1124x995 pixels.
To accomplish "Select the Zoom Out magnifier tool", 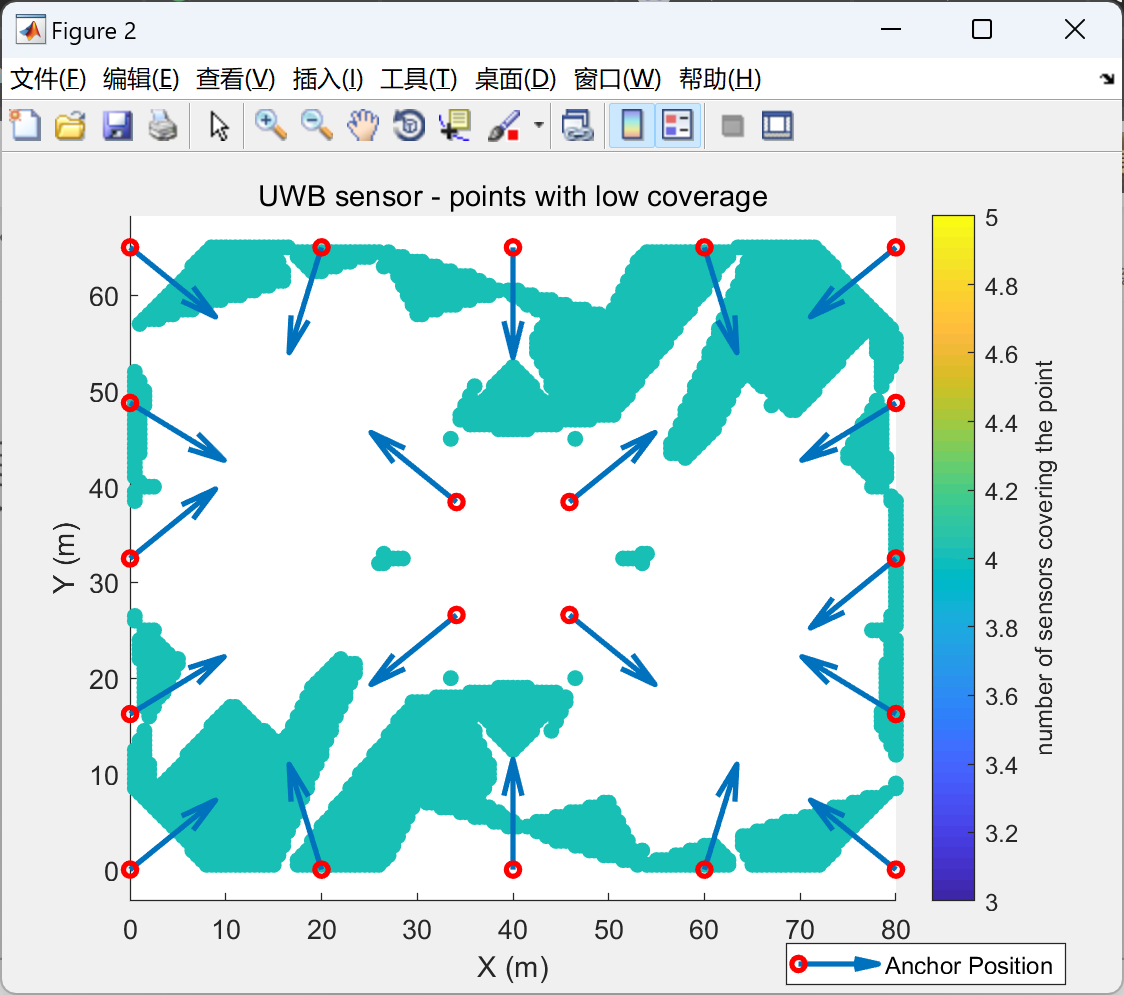I will 316,125.
